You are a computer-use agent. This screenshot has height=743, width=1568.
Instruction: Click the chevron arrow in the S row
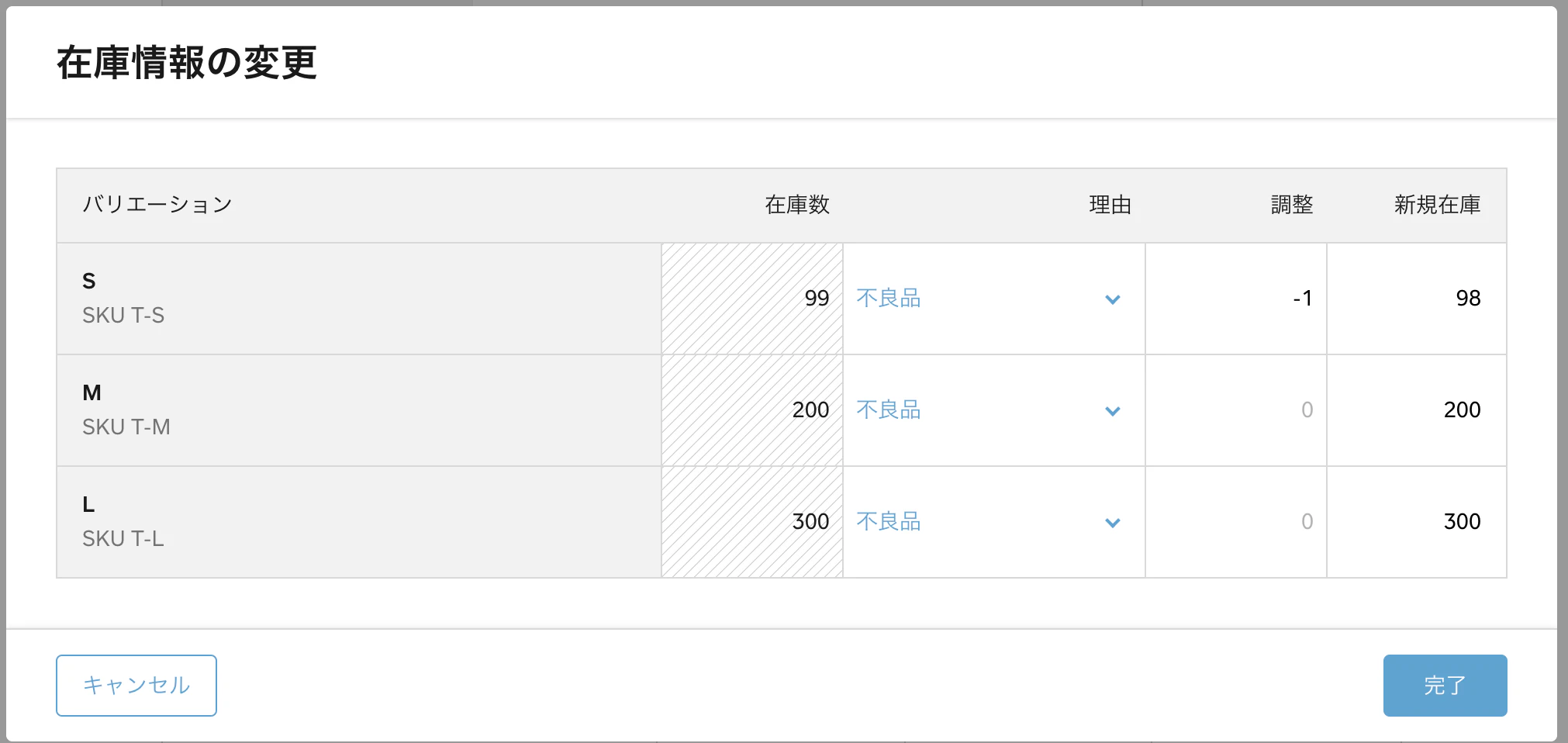(1113, 299)
